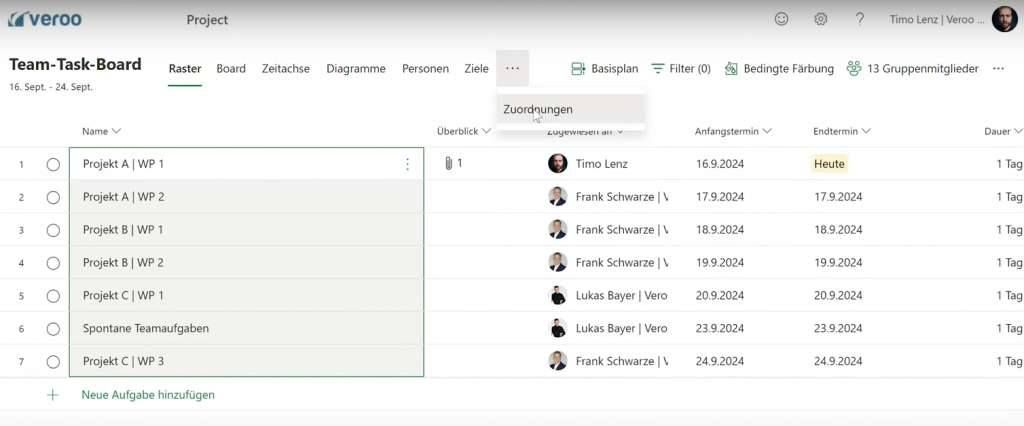Viewport: 1024px width, 426px height.
Task: Click the help question mark icon
Action: pos(860,19)
